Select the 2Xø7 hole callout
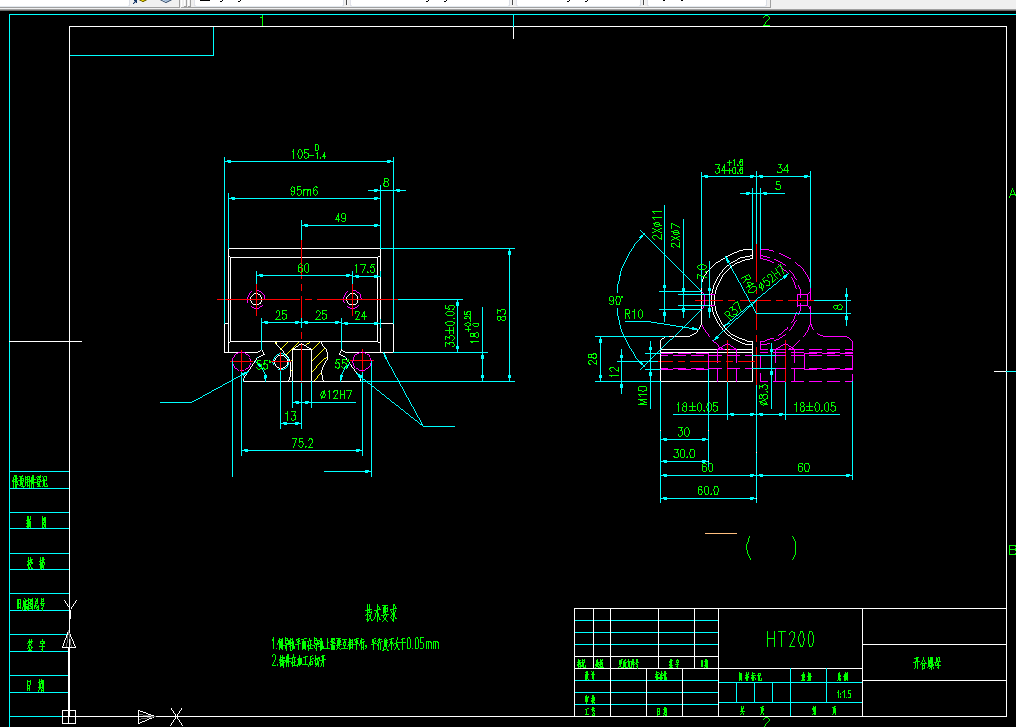 675,236
